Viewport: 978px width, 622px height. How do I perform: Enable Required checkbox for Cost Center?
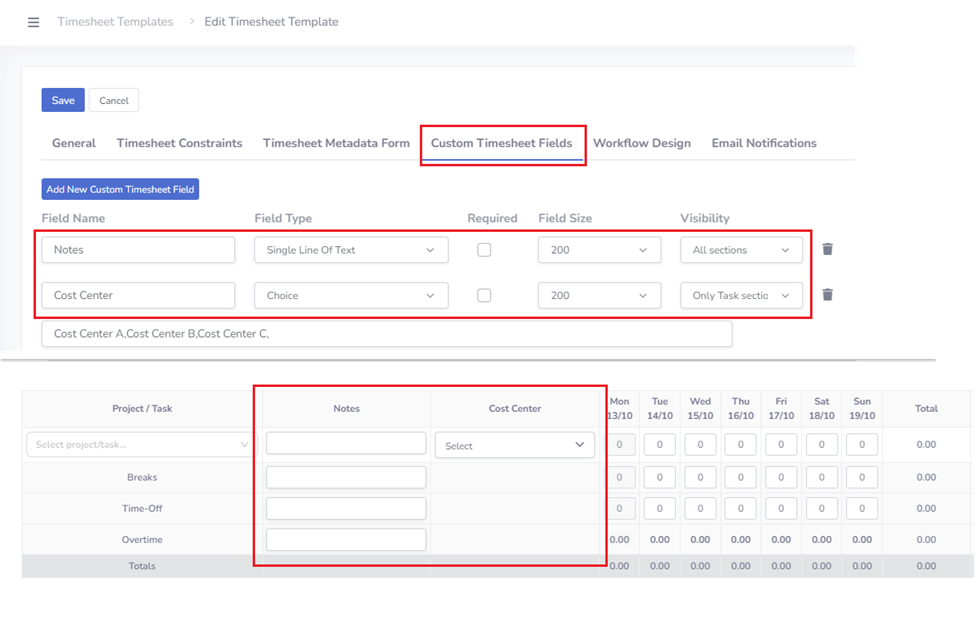click(484, 295)
